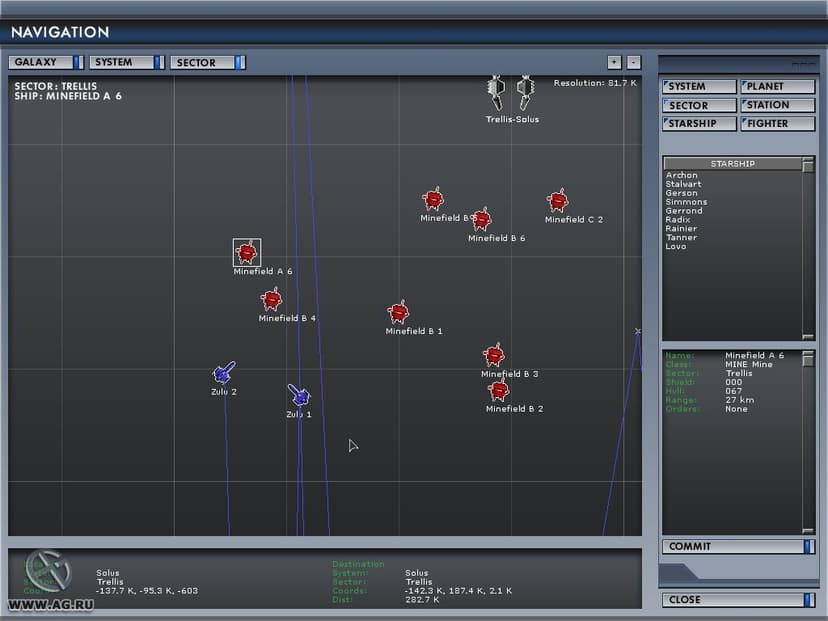
Task: Show the Station list filter
Action: (778, 105)
